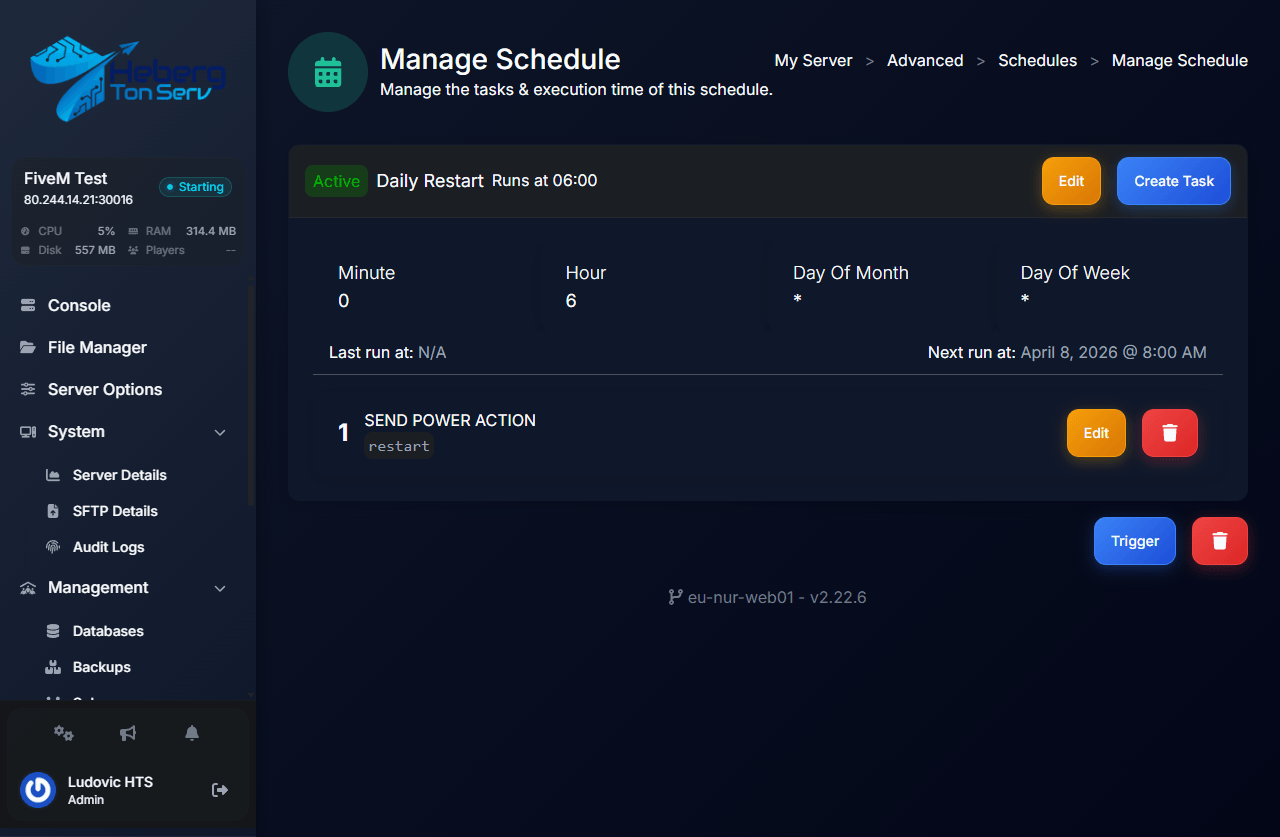Screen dimensions: 1280x837
Task: Click the System monitor icon
Action: pos(28,432)
